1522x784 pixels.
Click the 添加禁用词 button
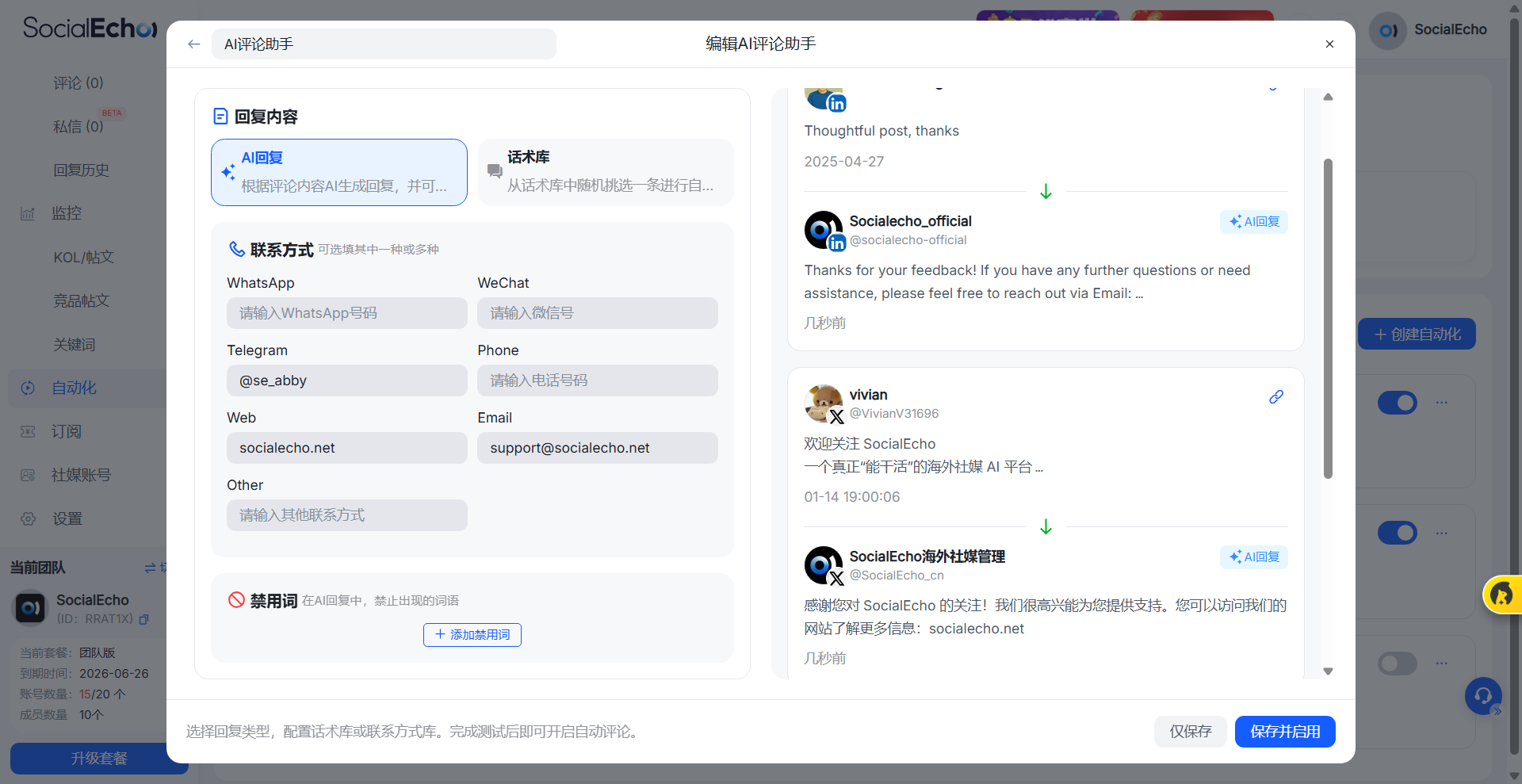coord(472,635)
